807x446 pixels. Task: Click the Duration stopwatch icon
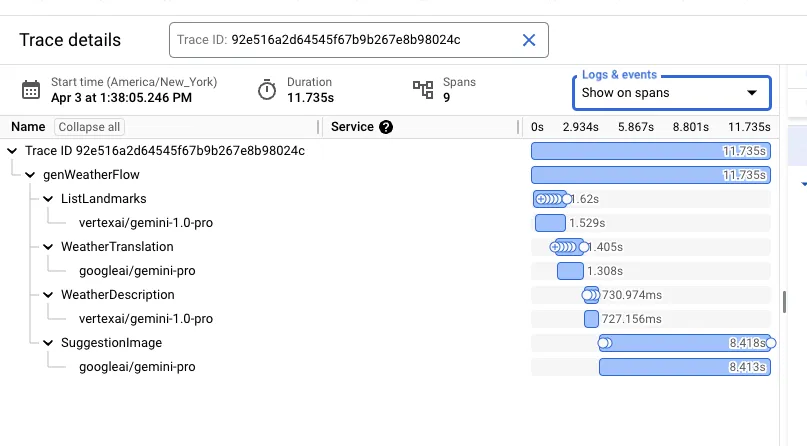pos(266,89)
